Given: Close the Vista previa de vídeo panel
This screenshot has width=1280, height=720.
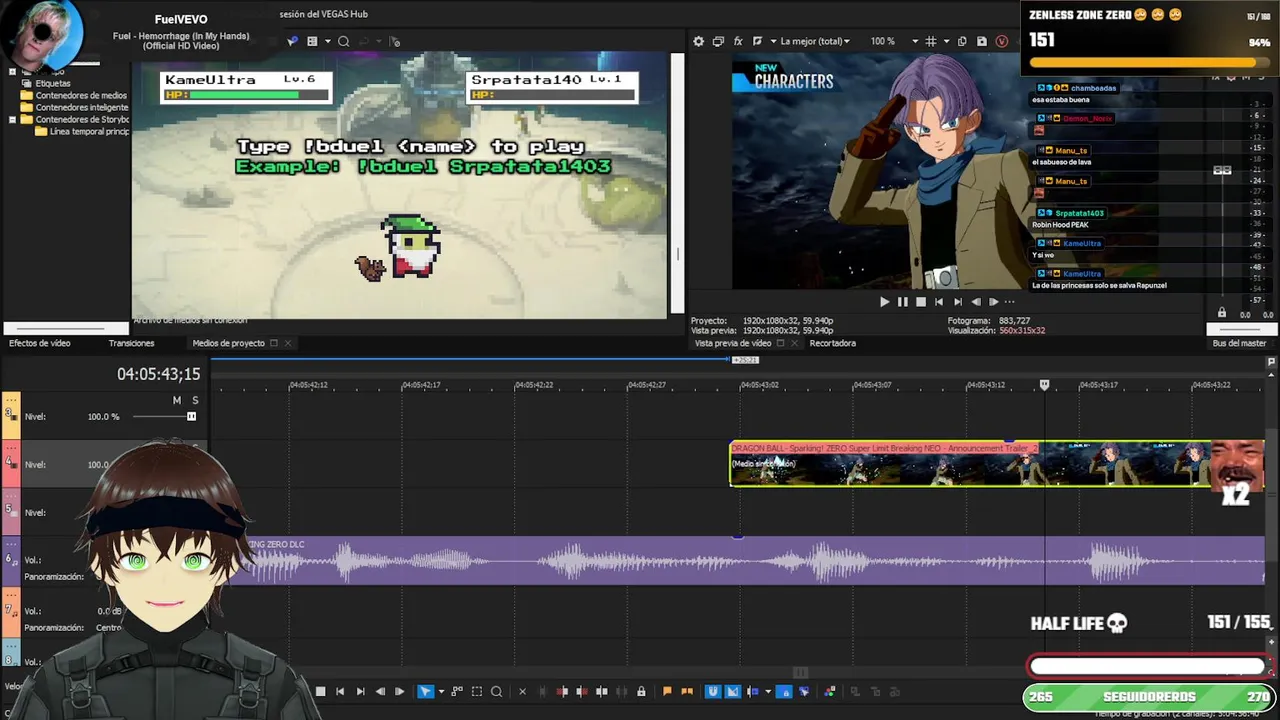Looking at the screenshot, I should [x=795, y=343].
